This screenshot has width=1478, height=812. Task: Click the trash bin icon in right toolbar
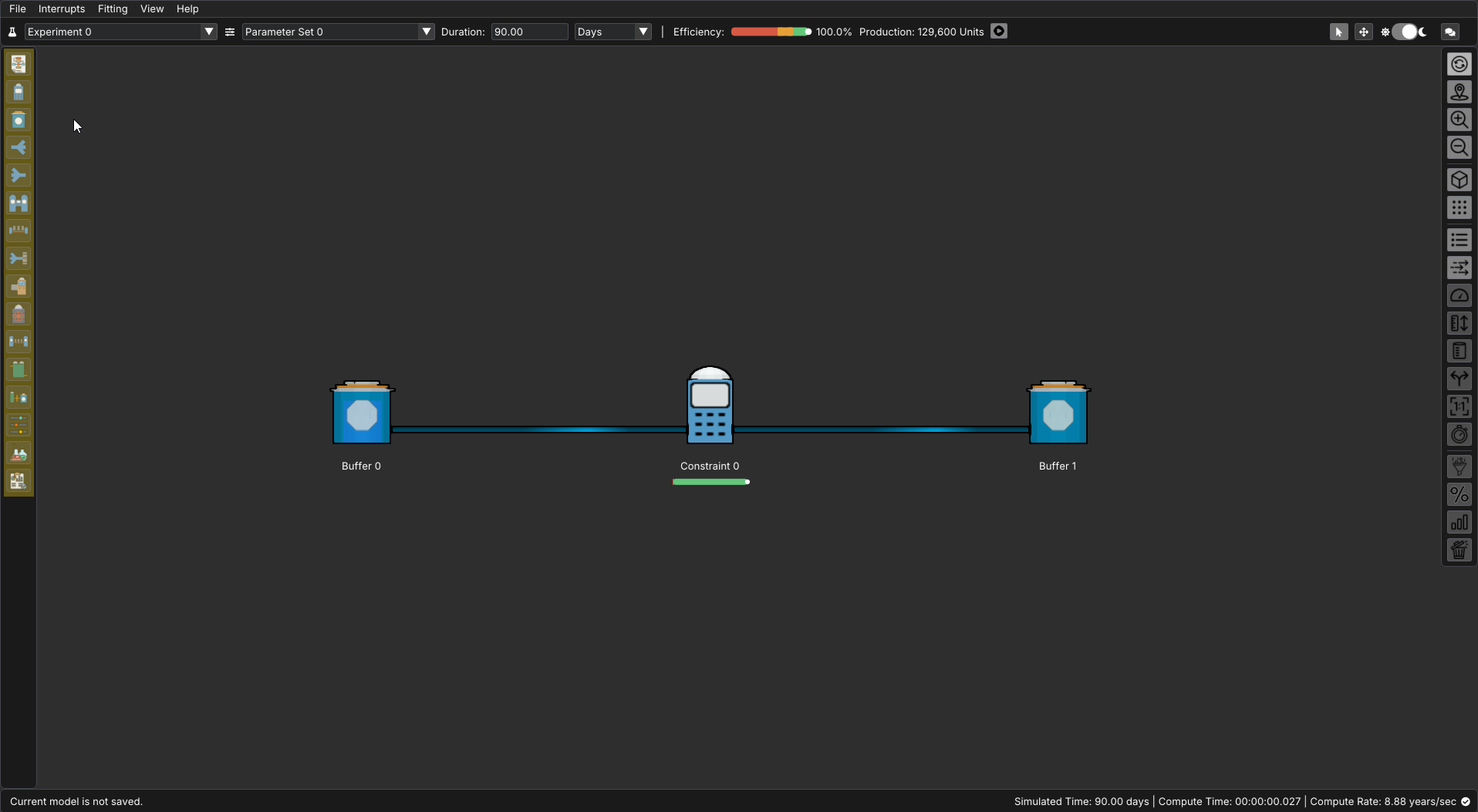(1459, 551)
